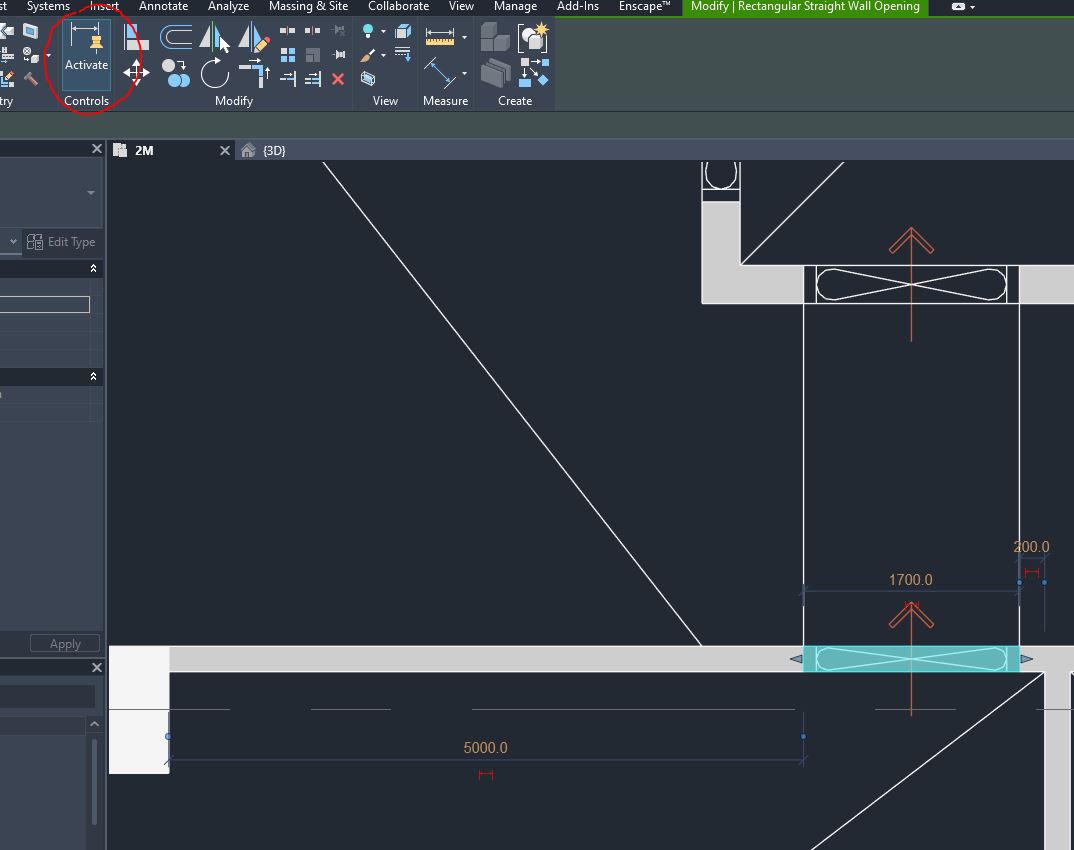Pick the Trim/Extend to Corner tool
Screen dimensions: 1074x850
pos(254,73)
